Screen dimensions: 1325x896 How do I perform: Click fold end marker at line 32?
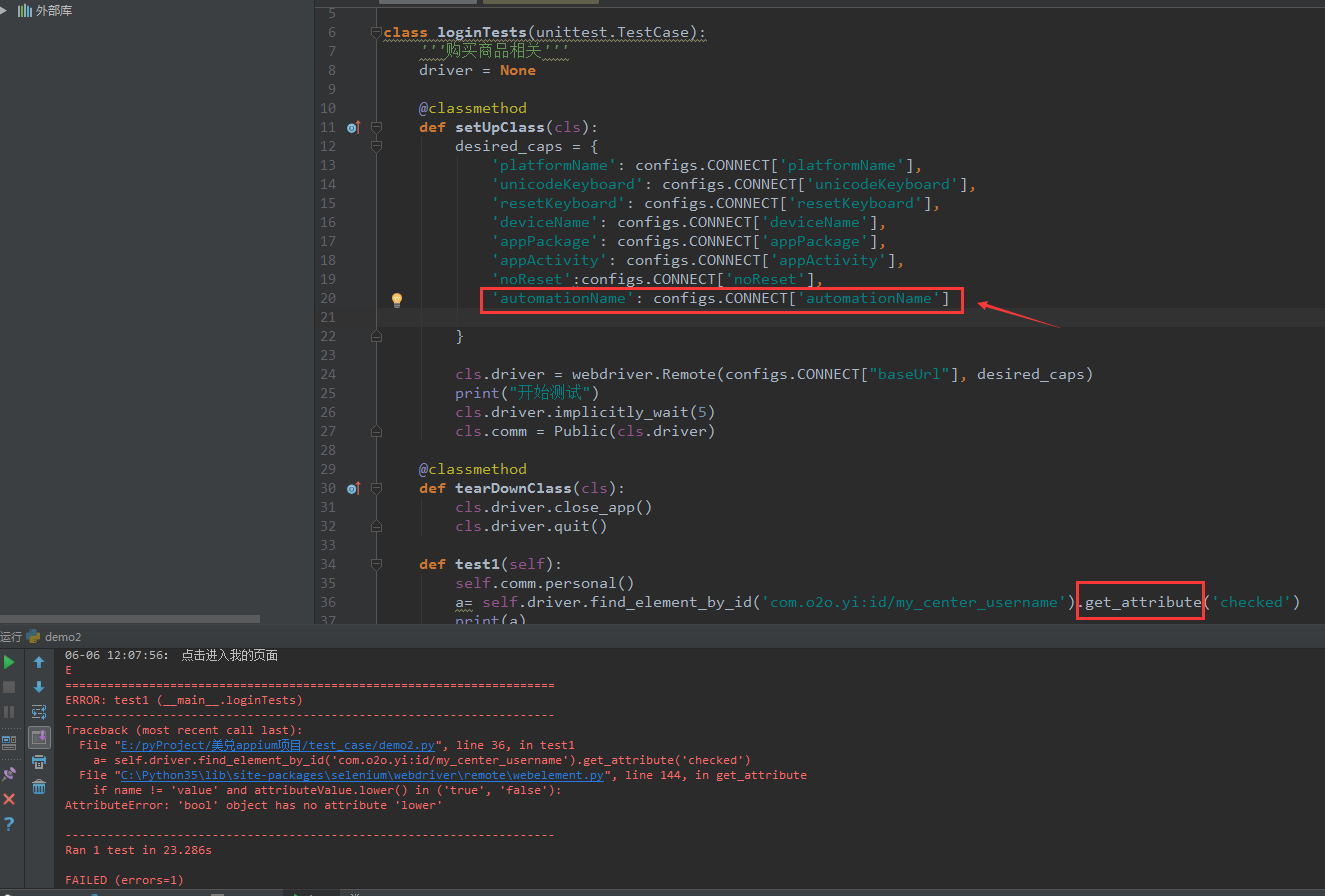coord(377,526)
